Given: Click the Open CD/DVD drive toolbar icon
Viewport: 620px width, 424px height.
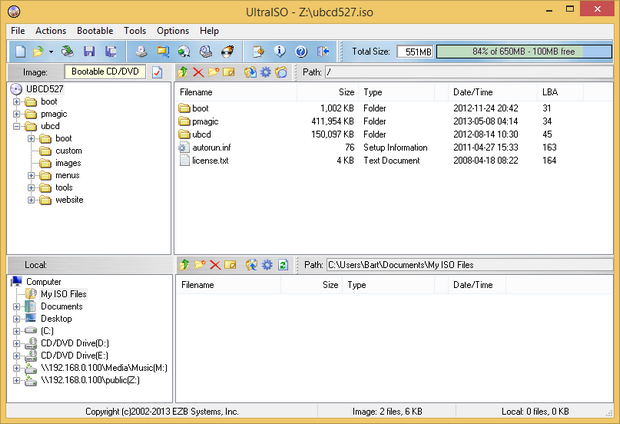Looking at the screenshot, I should point(67,51).
